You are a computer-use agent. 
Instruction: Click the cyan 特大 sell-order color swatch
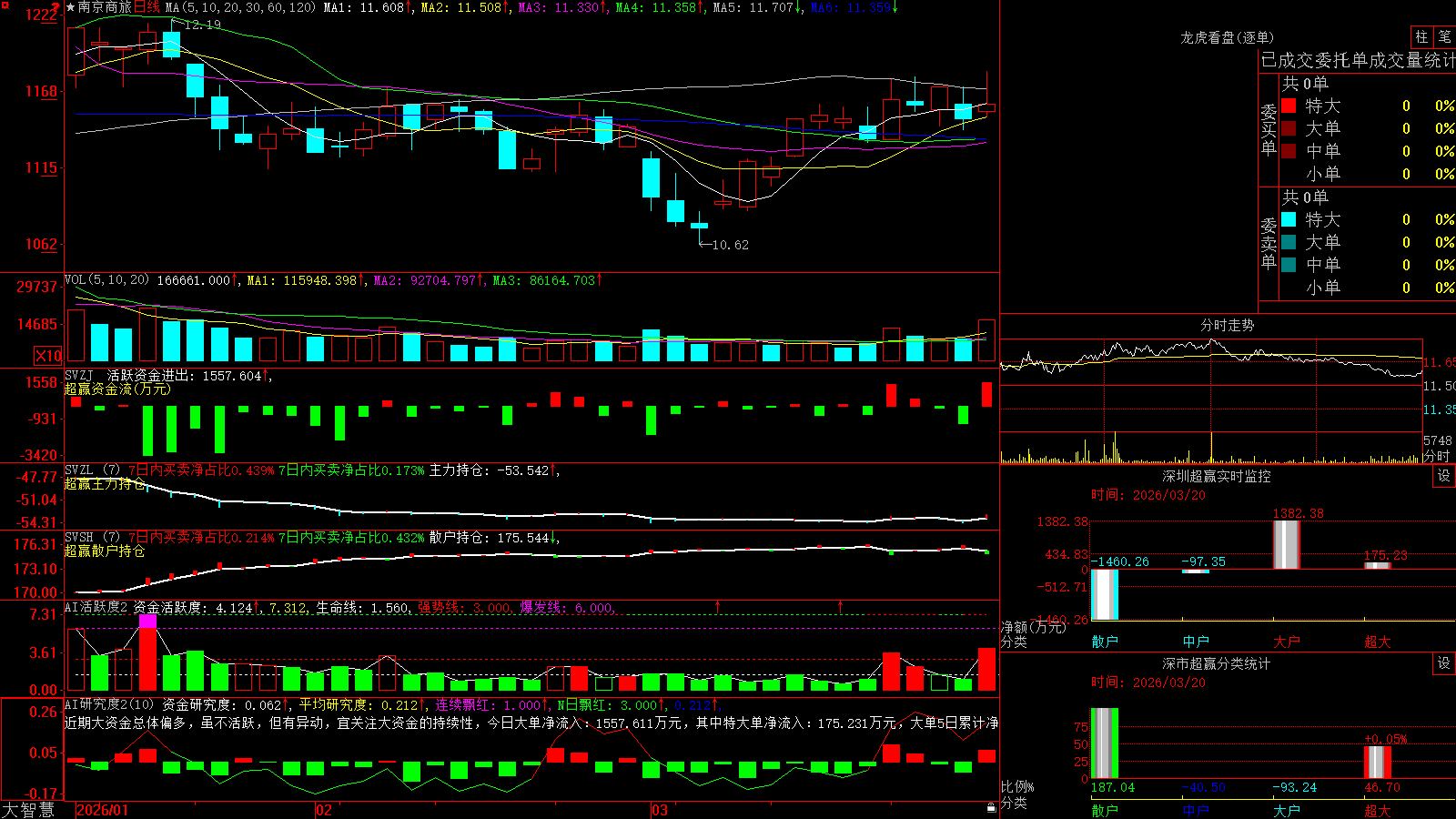pyautogui.click(x=1289, y=219)
